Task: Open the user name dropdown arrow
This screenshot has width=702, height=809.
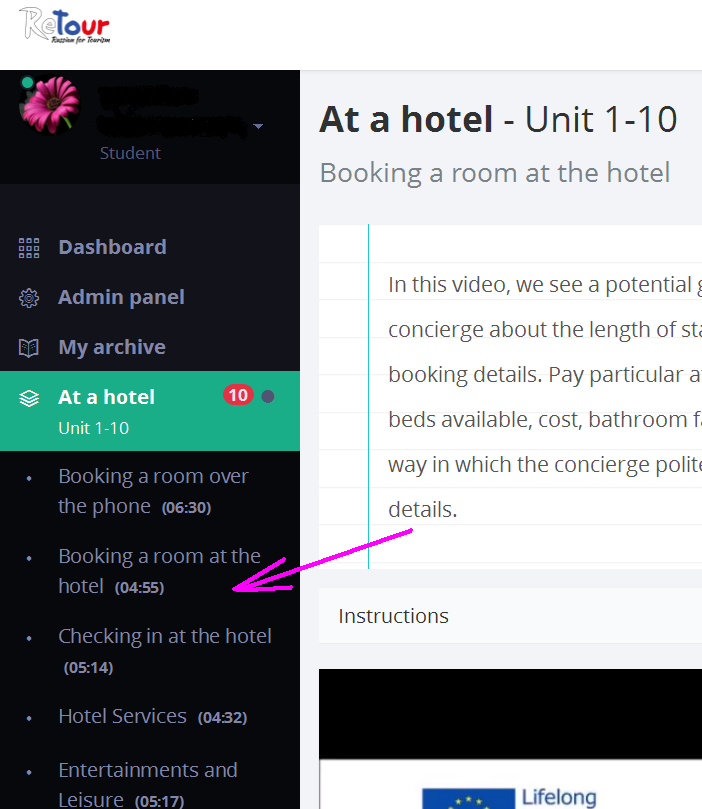Action: point(258,126)
